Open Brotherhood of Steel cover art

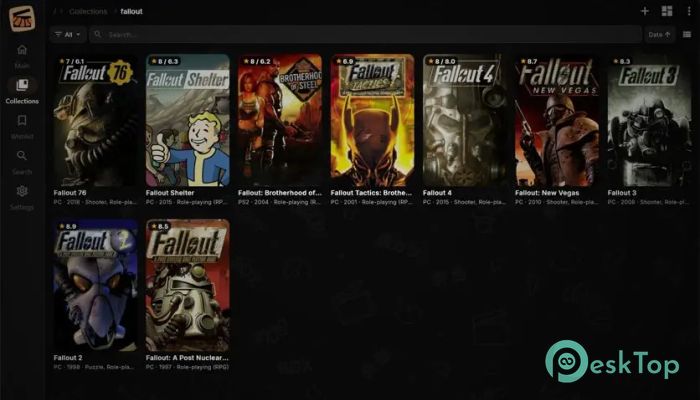pyautogui.click(x=280, y=120)
